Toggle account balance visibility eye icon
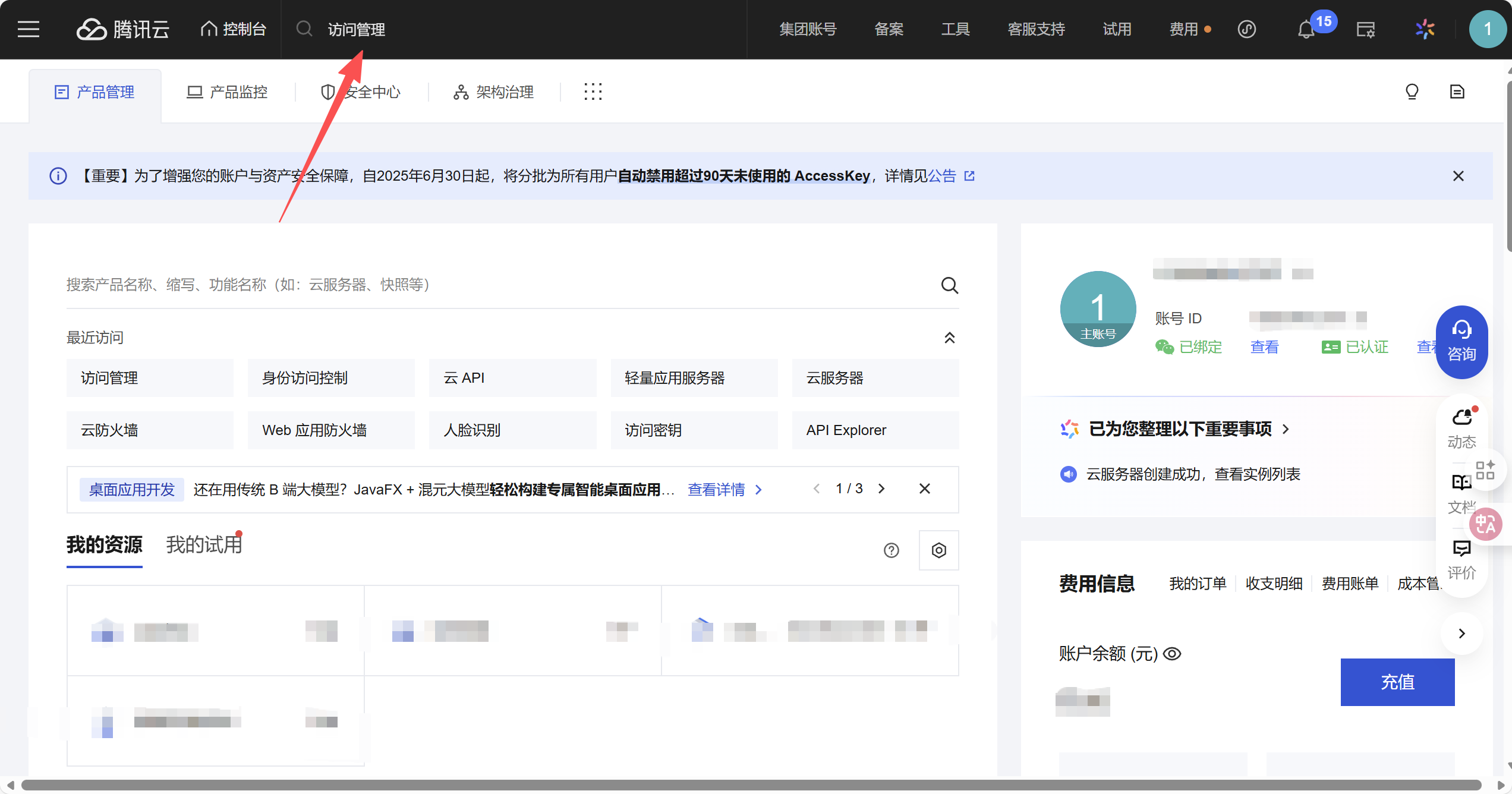Screen dimensions: 1512x794 coord(1172,654)
